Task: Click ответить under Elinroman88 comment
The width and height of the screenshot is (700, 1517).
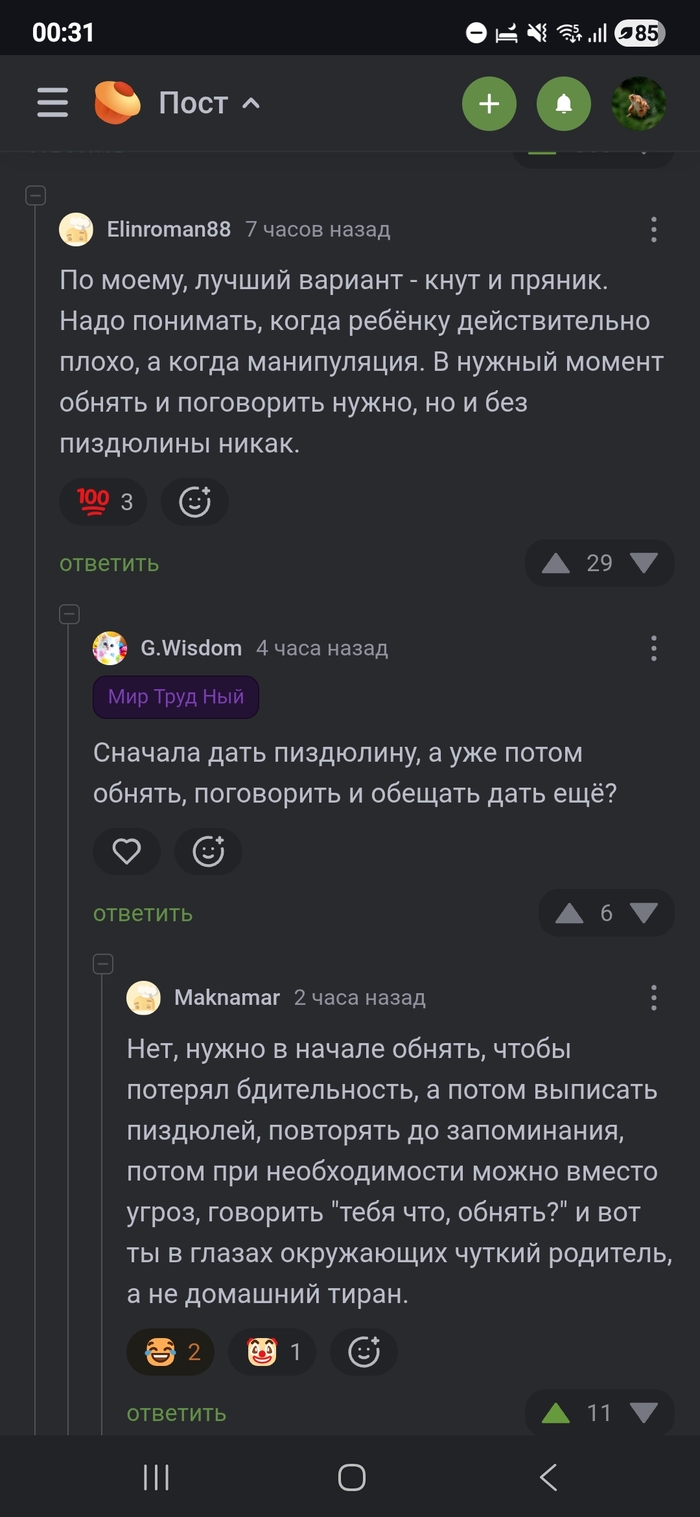Action: point(109,563)
